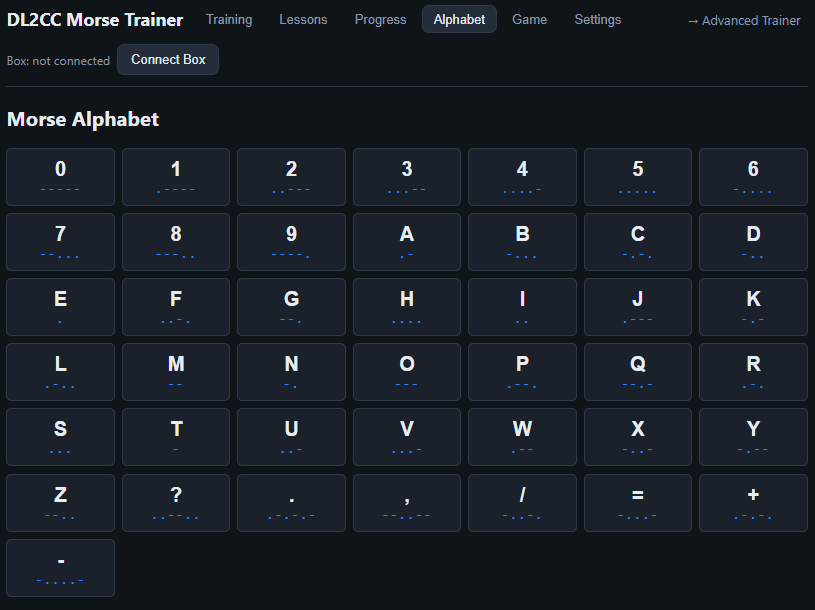The image size is (815, 610).
Task: Play the Morse code for digit 0
Action: tap(60, 177)
